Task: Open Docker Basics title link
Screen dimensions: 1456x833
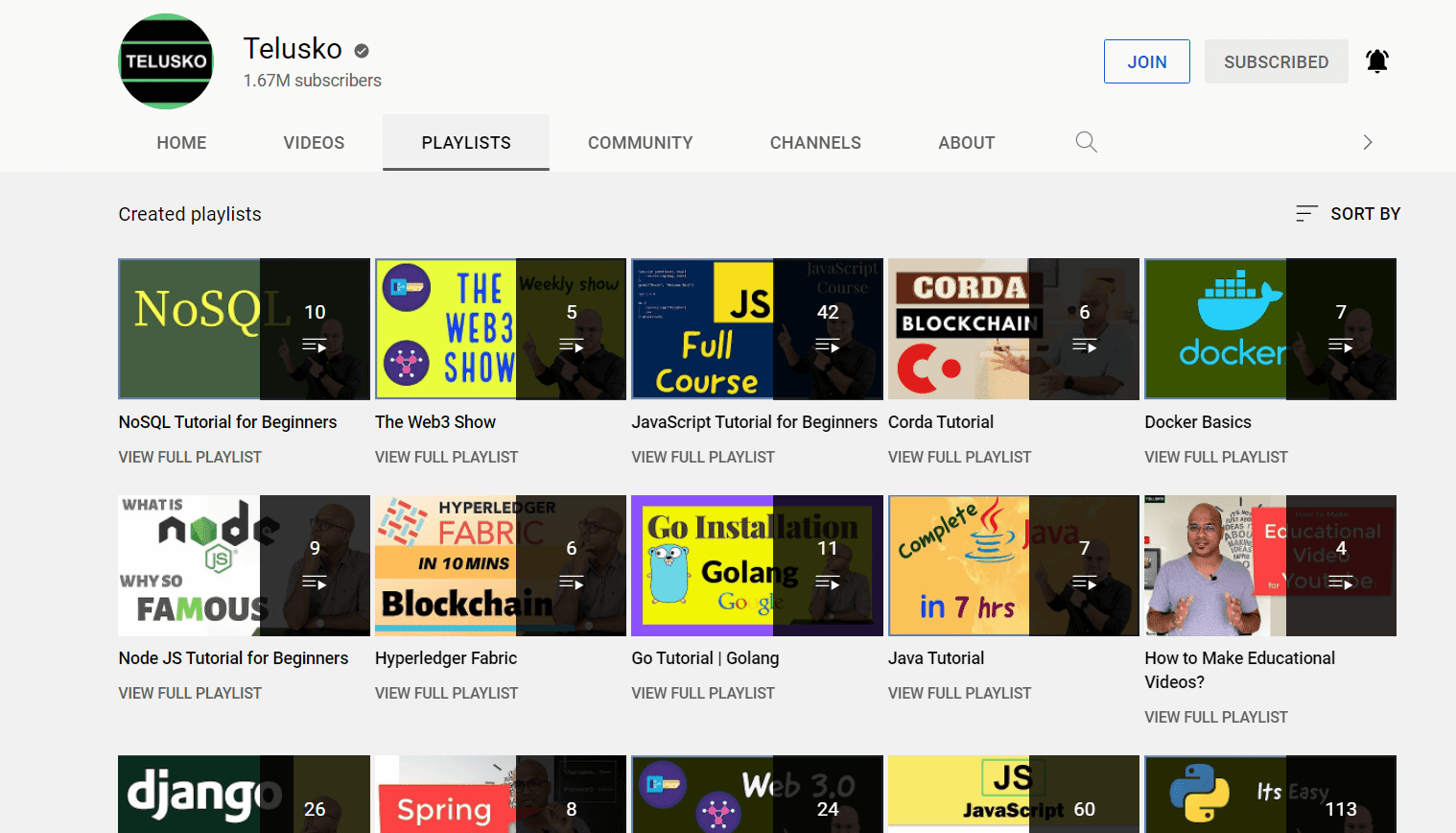Action: tap(1198, 422)
